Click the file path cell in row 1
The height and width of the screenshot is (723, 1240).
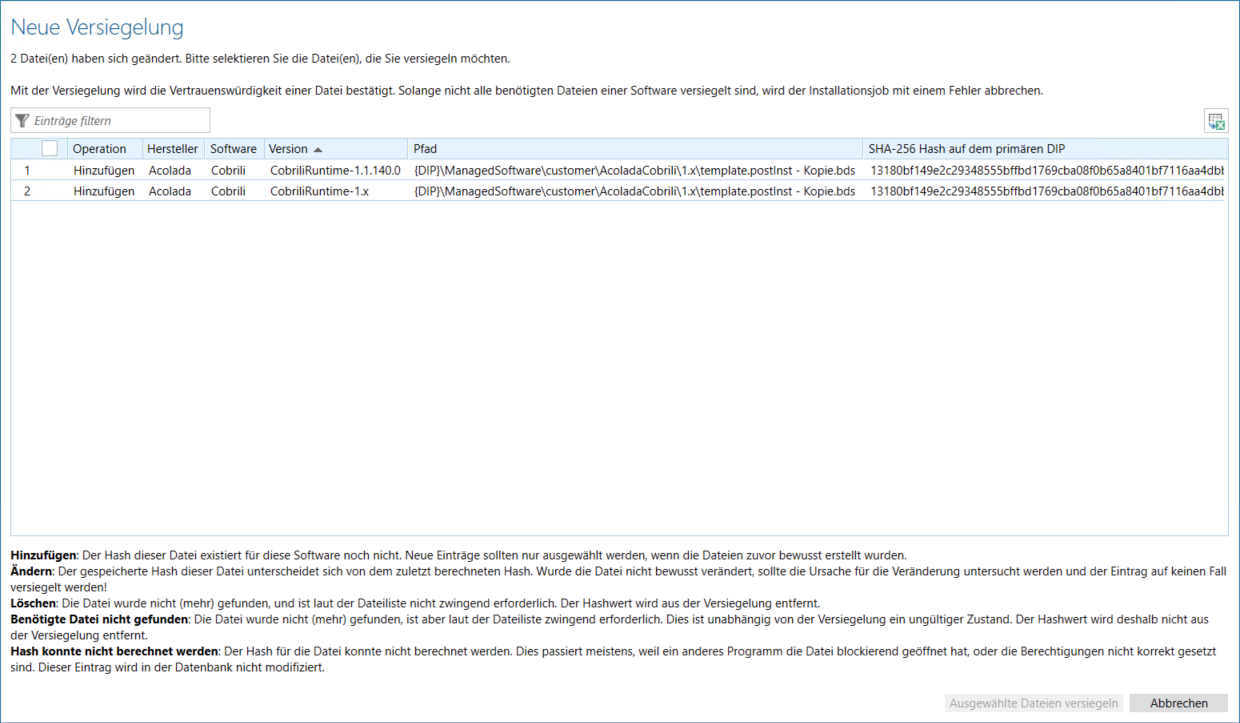tap(634, 170)
